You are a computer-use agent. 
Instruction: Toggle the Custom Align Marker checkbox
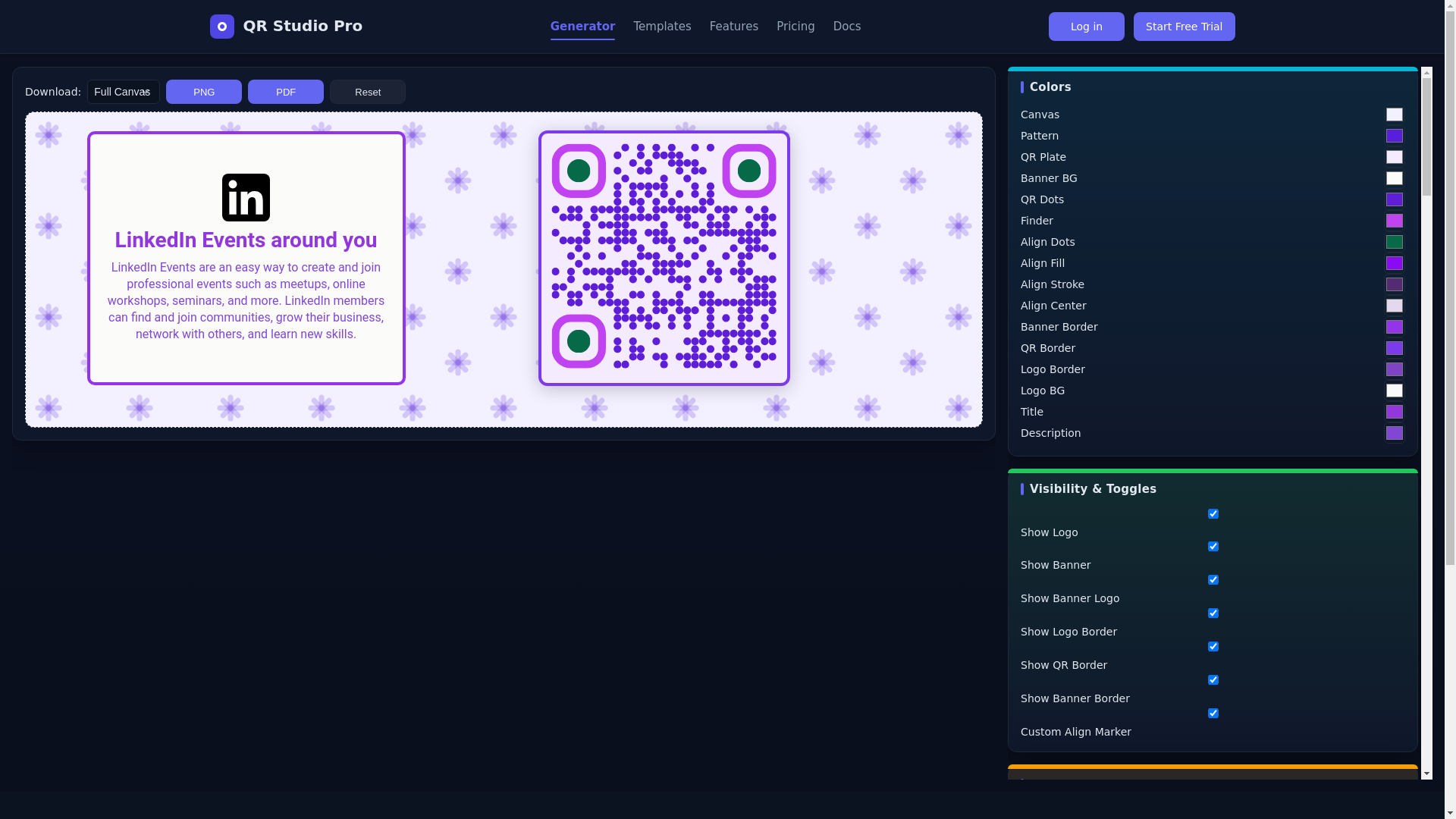click(1213, 713)
